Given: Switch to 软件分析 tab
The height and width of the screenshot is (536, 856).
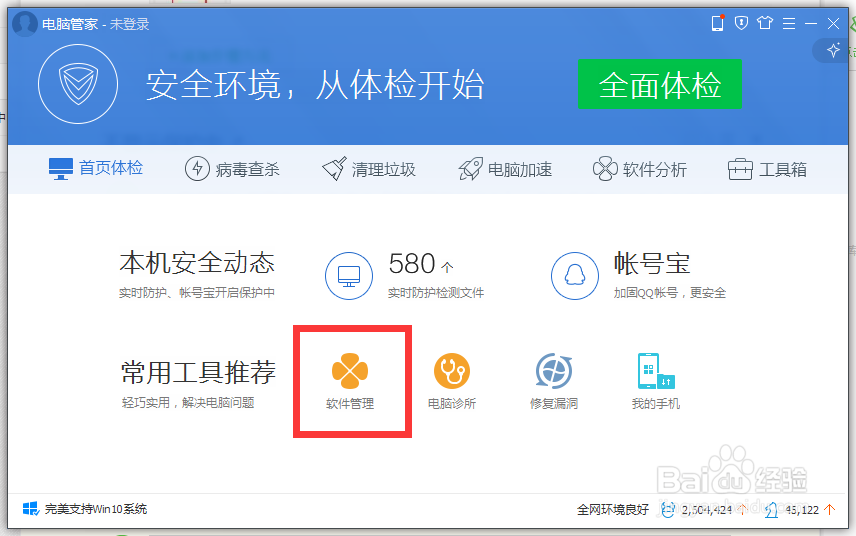Looking at the screenshot, I should 640,169.
